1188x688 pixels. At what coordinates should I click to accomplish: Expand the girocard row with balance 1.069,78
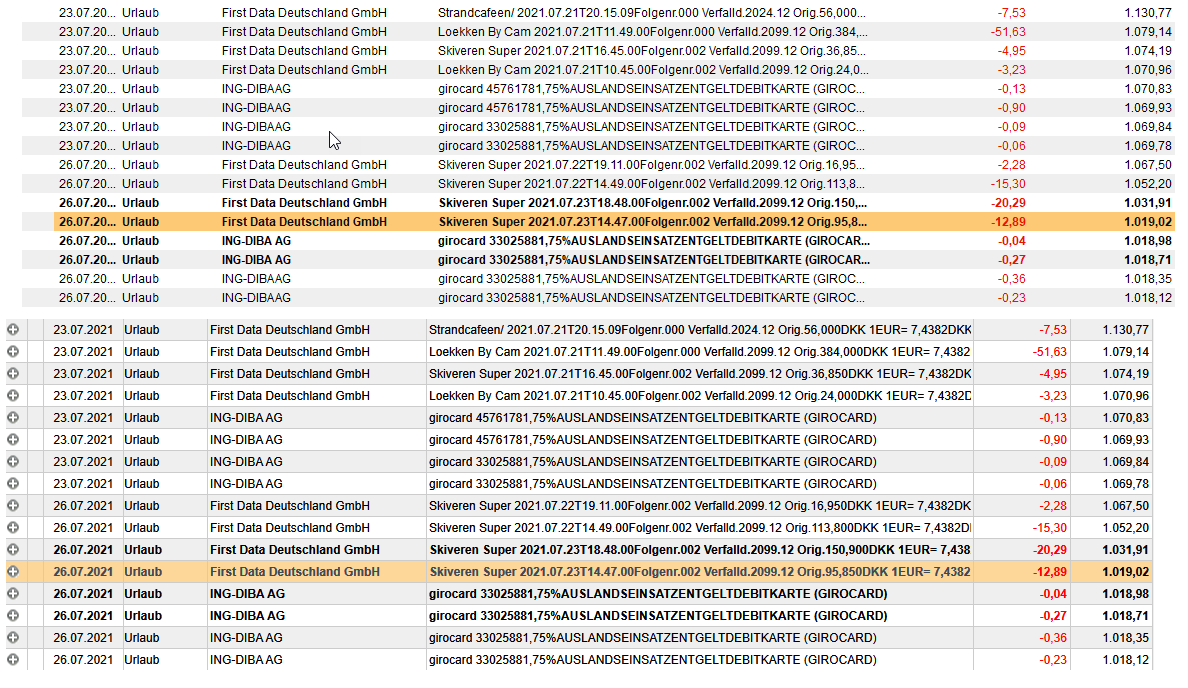13,483
